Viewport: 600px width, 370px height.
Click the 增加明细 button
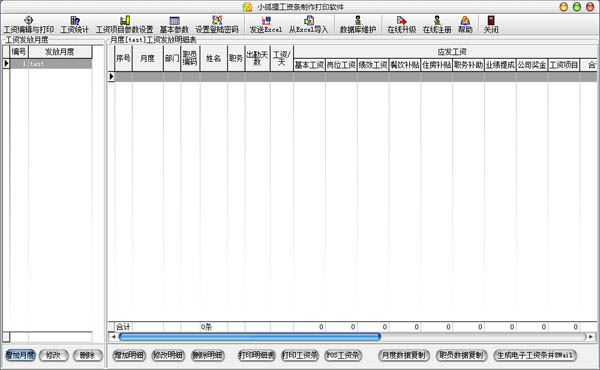click(129, 355)
